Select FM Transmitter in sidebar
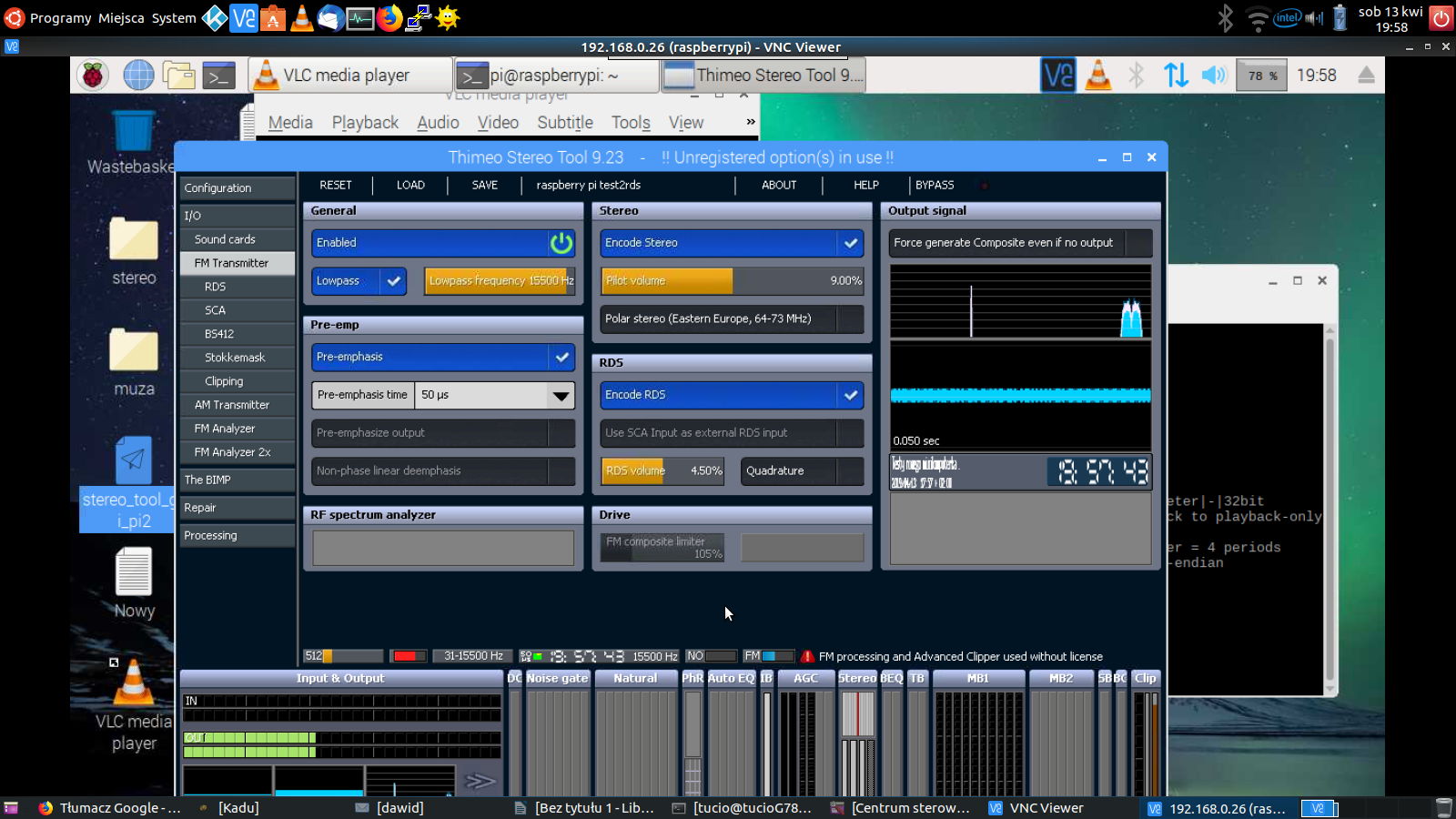The width and height of the screenshot is (1456, 819). pyautogui.click(x=237, y=263)
